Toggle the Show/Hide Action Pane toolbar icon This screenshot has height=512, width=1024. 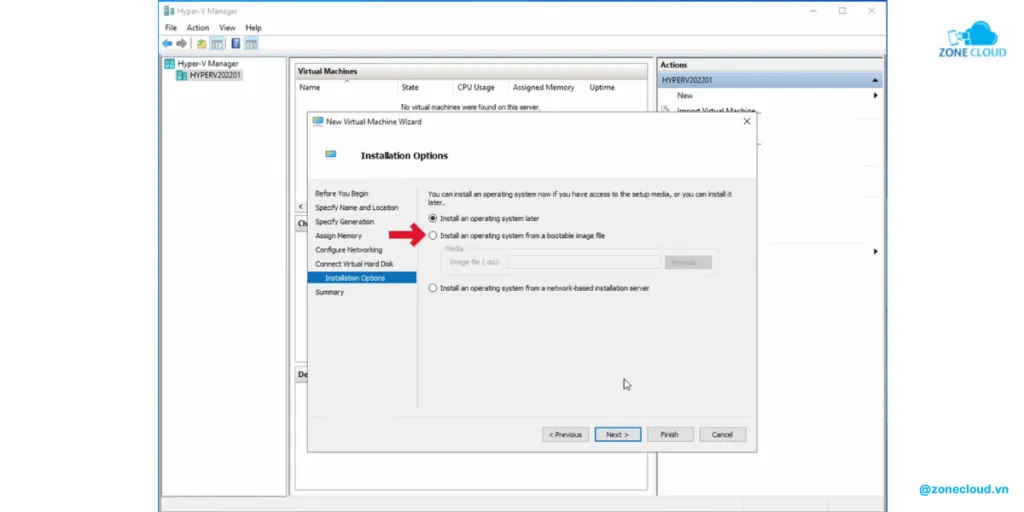click(251, 44)
